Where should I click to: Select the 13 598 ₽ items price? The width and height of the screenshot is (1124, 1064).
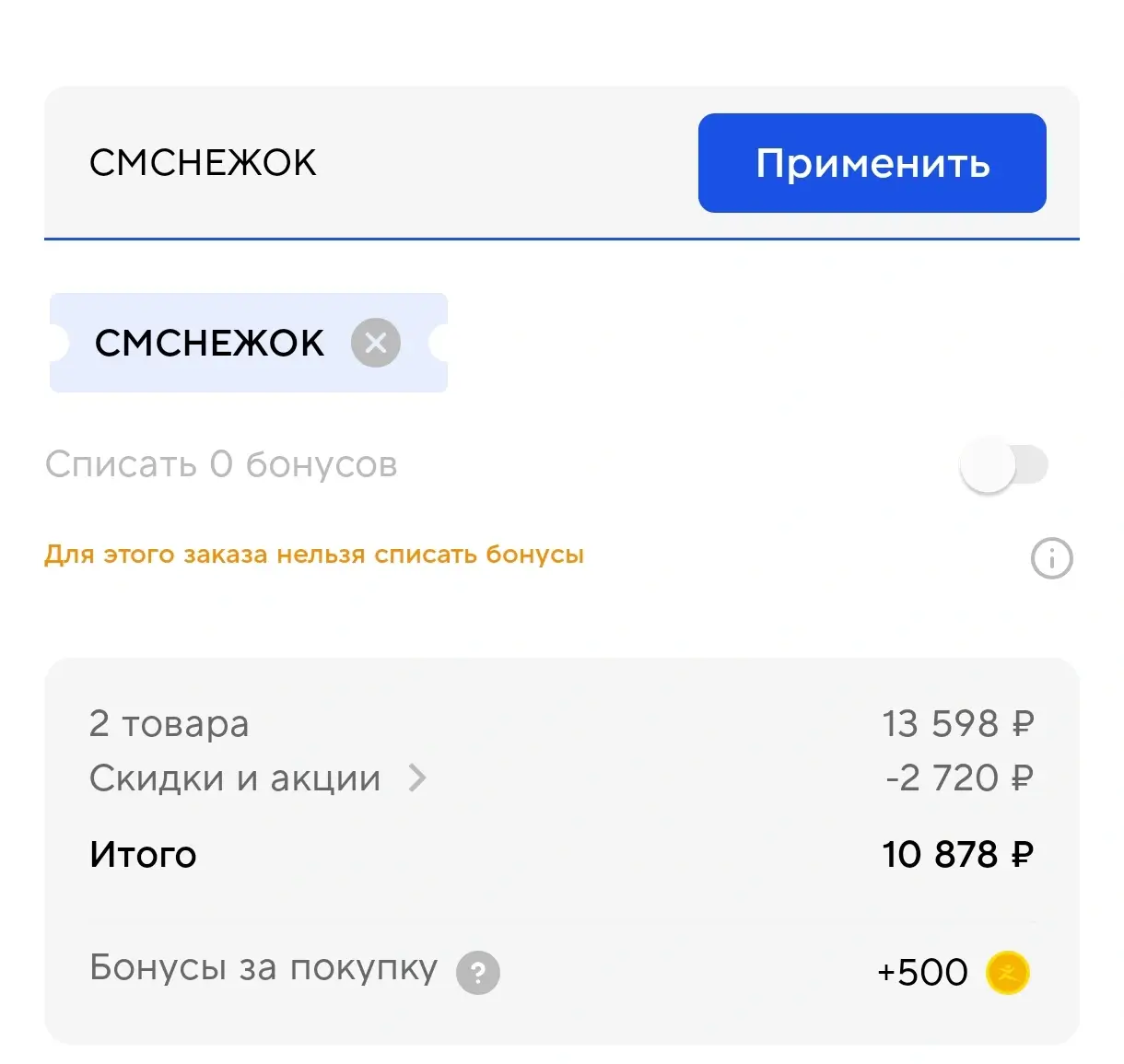pyautogui.click(x=957, y=724)
